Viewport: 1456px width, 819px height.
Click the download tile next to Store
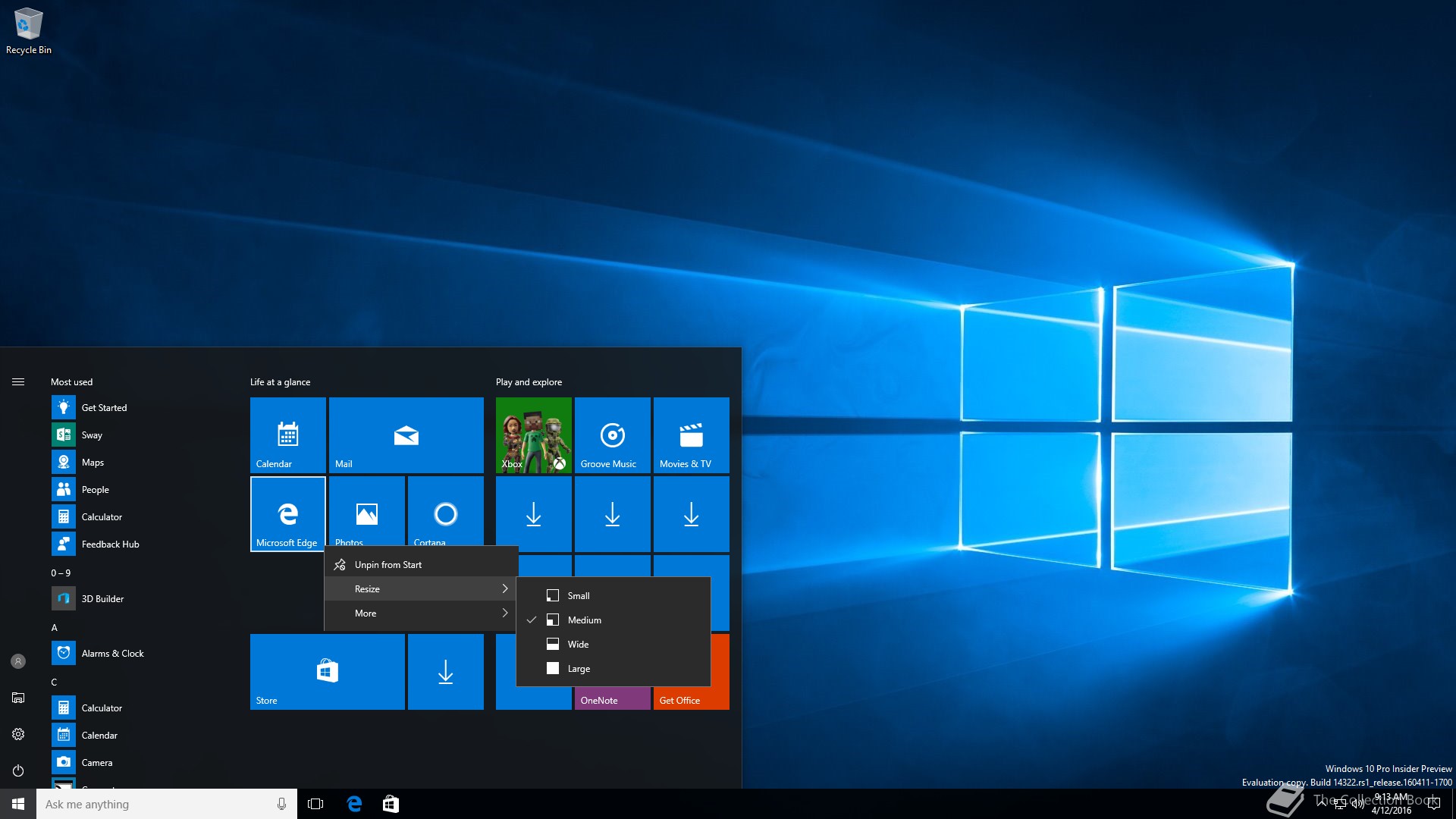(446, 672)
